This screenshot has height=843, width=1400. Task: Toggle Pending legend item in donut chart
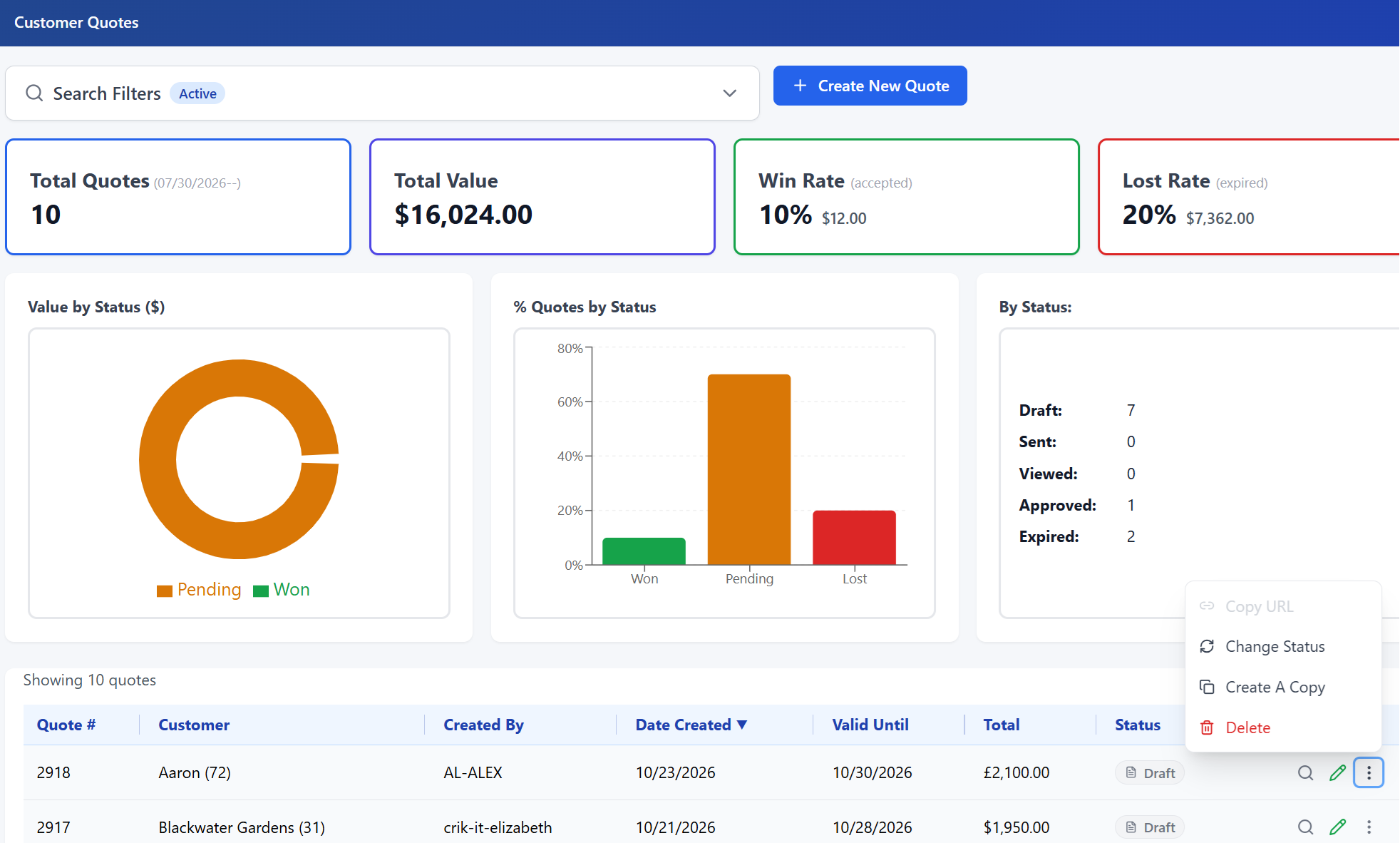(x=199, y=590)
